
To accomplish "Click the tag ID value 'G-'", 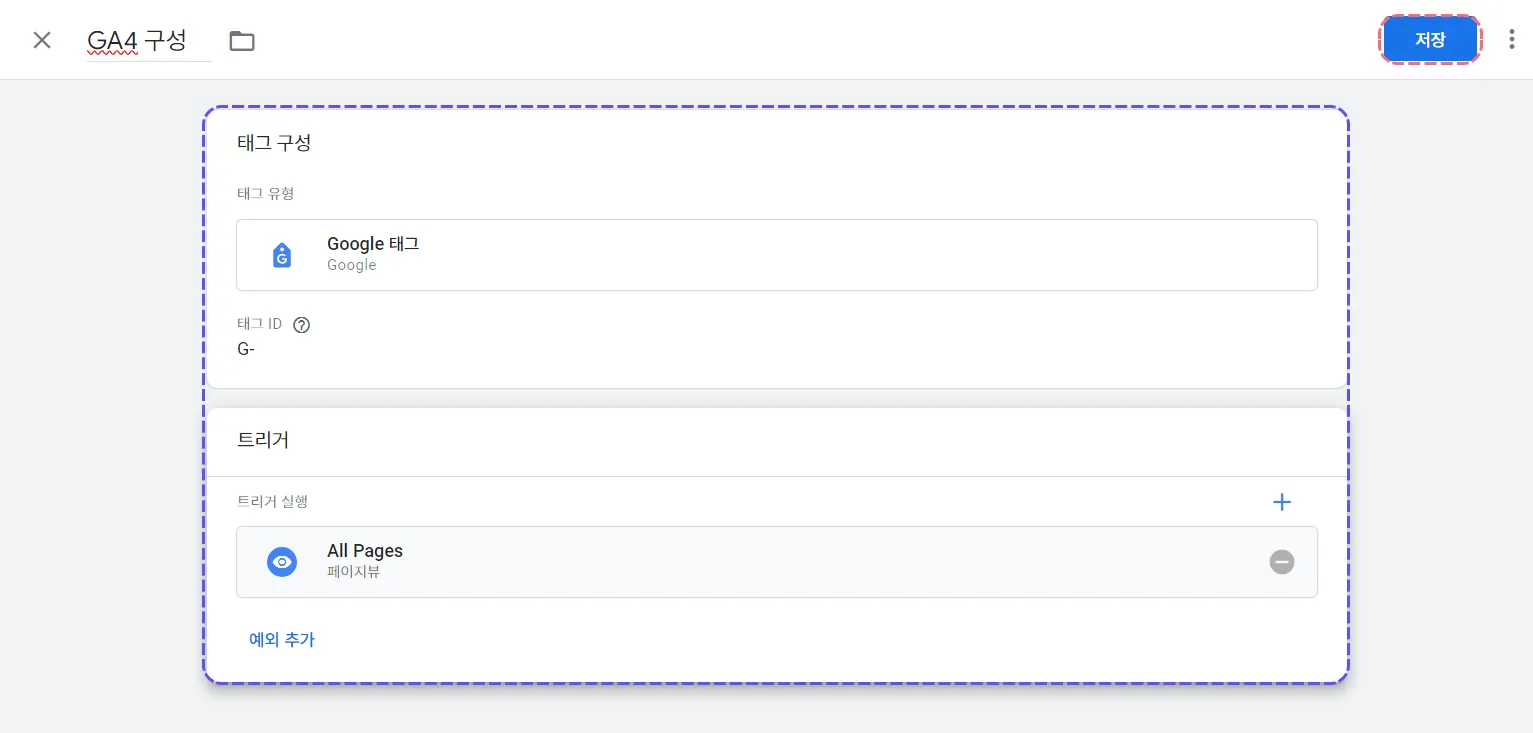I will point(246,349).
